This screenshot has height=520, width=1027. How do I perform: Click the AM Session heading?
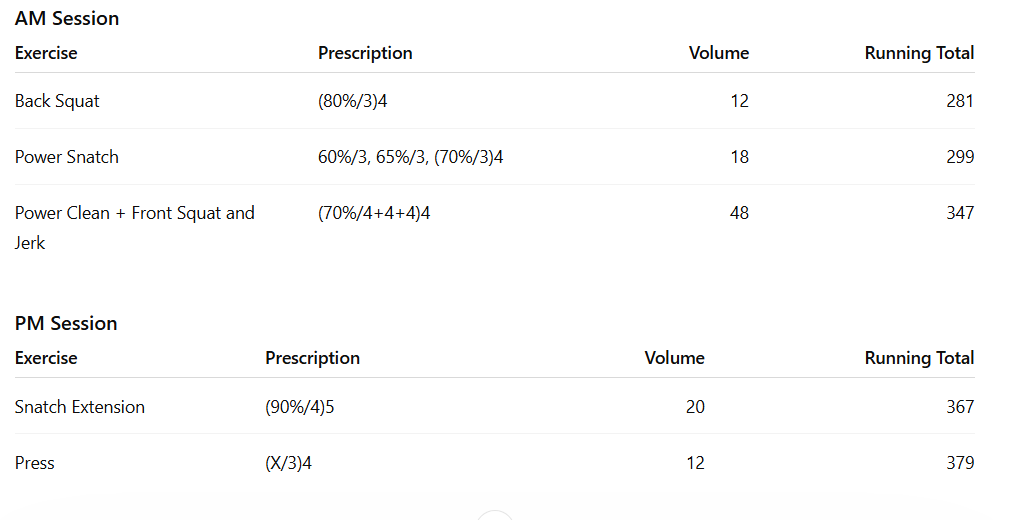click(x=66, y=18)
